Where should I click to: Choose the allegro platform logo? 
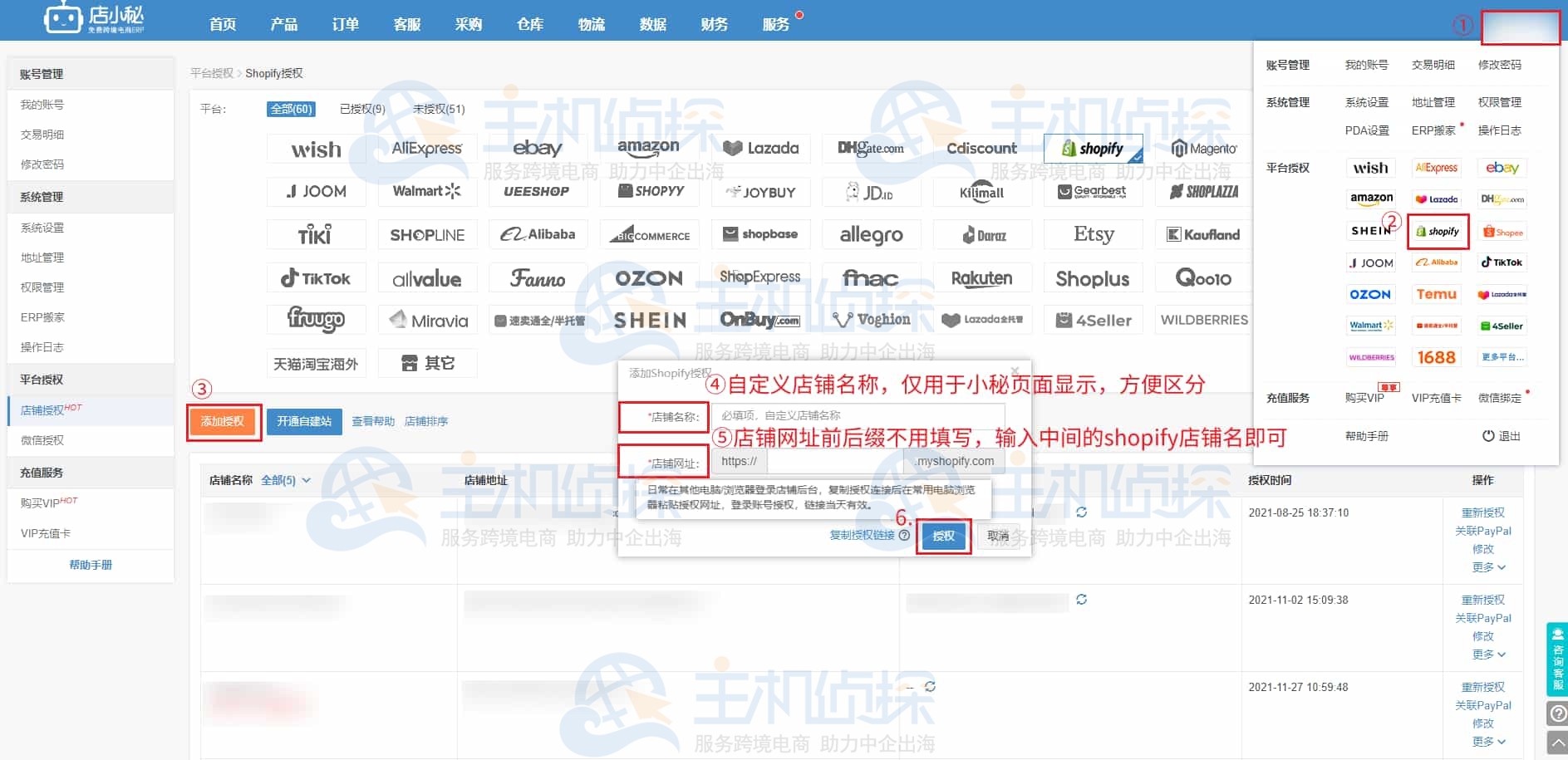871,235
